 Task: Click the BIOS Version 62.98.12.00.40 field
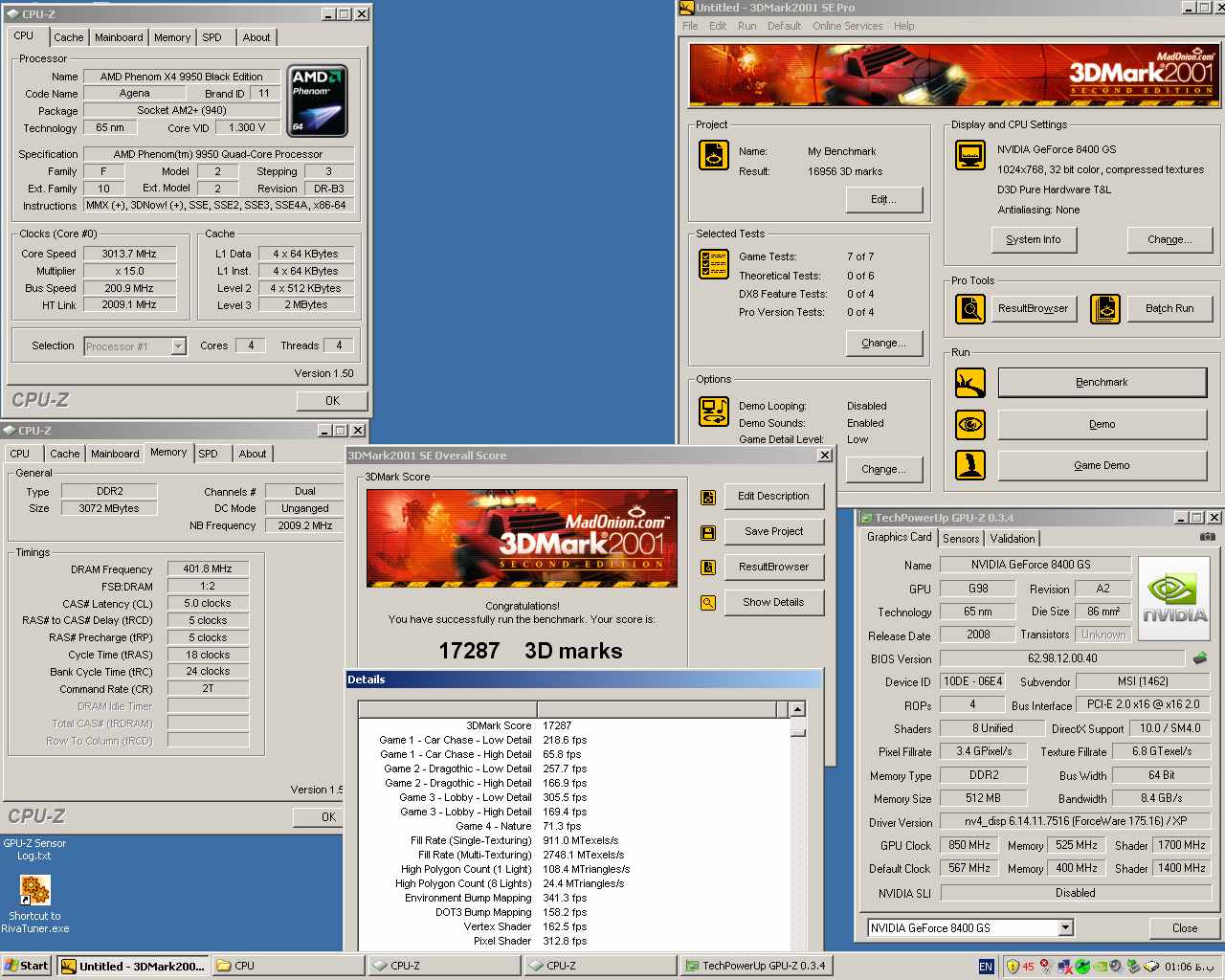pyautogui.click(x=1063, y=658)
